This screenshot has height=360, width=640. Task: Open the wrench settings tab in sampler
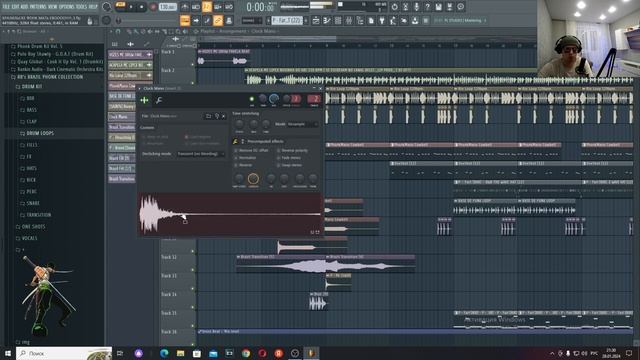(159, 100)
